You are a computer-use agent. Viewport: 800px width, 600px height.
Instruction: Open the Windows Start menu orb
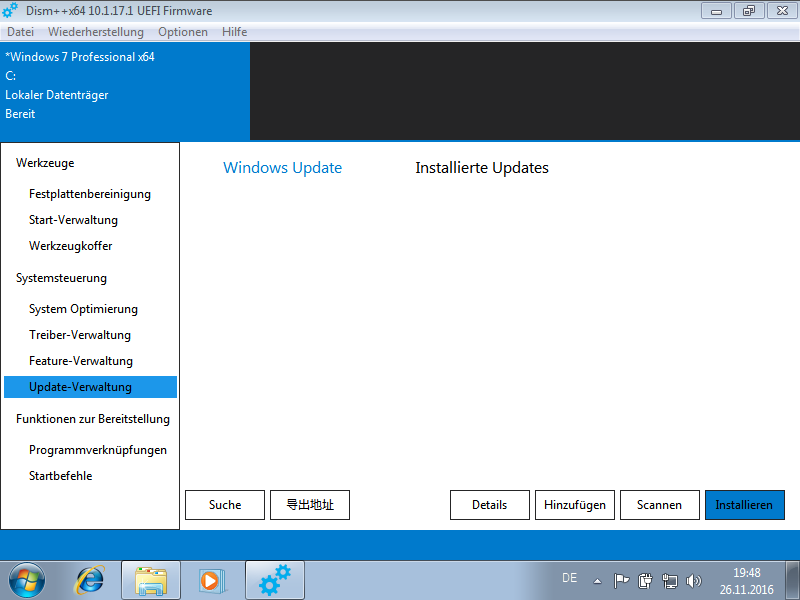tap(27, 581)
